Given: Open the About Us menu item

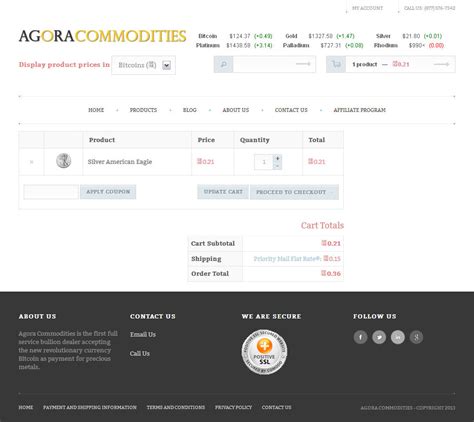Looking at the screenshot, I should pyautogui.click(x=236, y=110).
